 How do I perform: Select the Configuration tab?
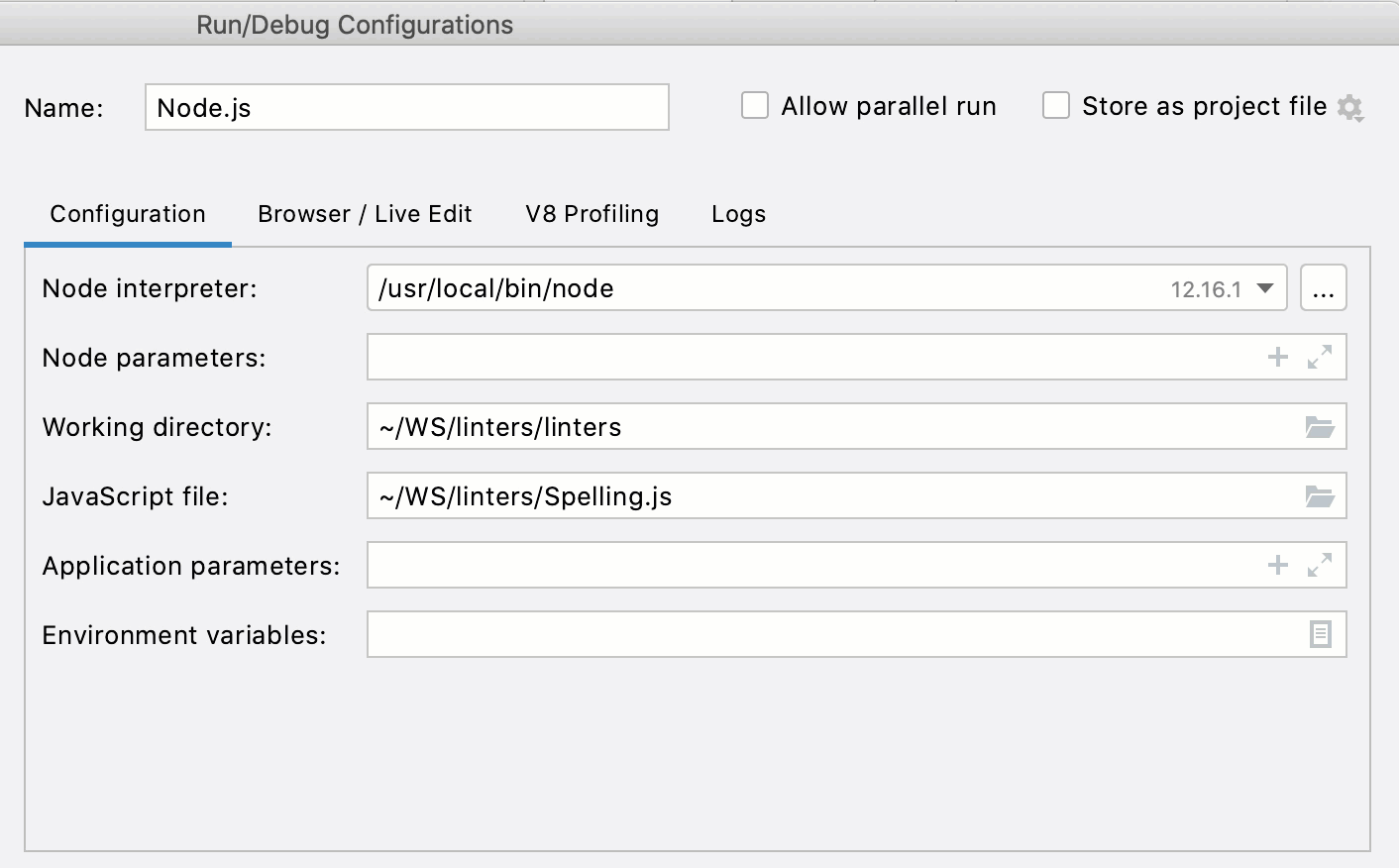(x=127, y=214)
